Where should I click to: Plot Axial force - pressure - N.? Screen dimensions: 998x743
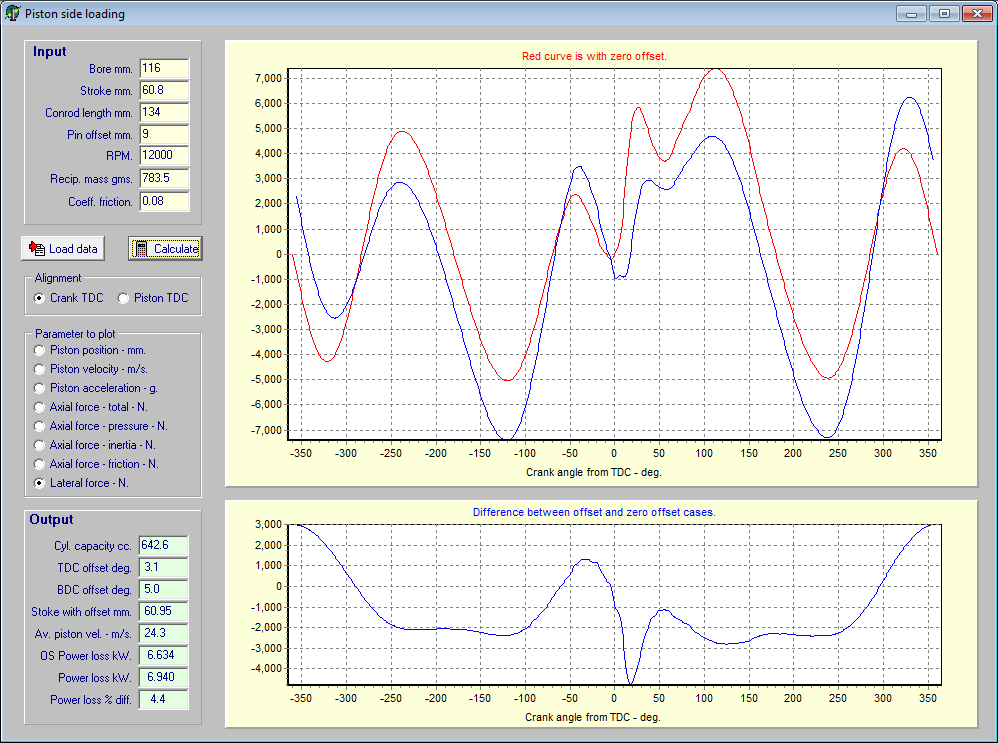tap(40, 426)
